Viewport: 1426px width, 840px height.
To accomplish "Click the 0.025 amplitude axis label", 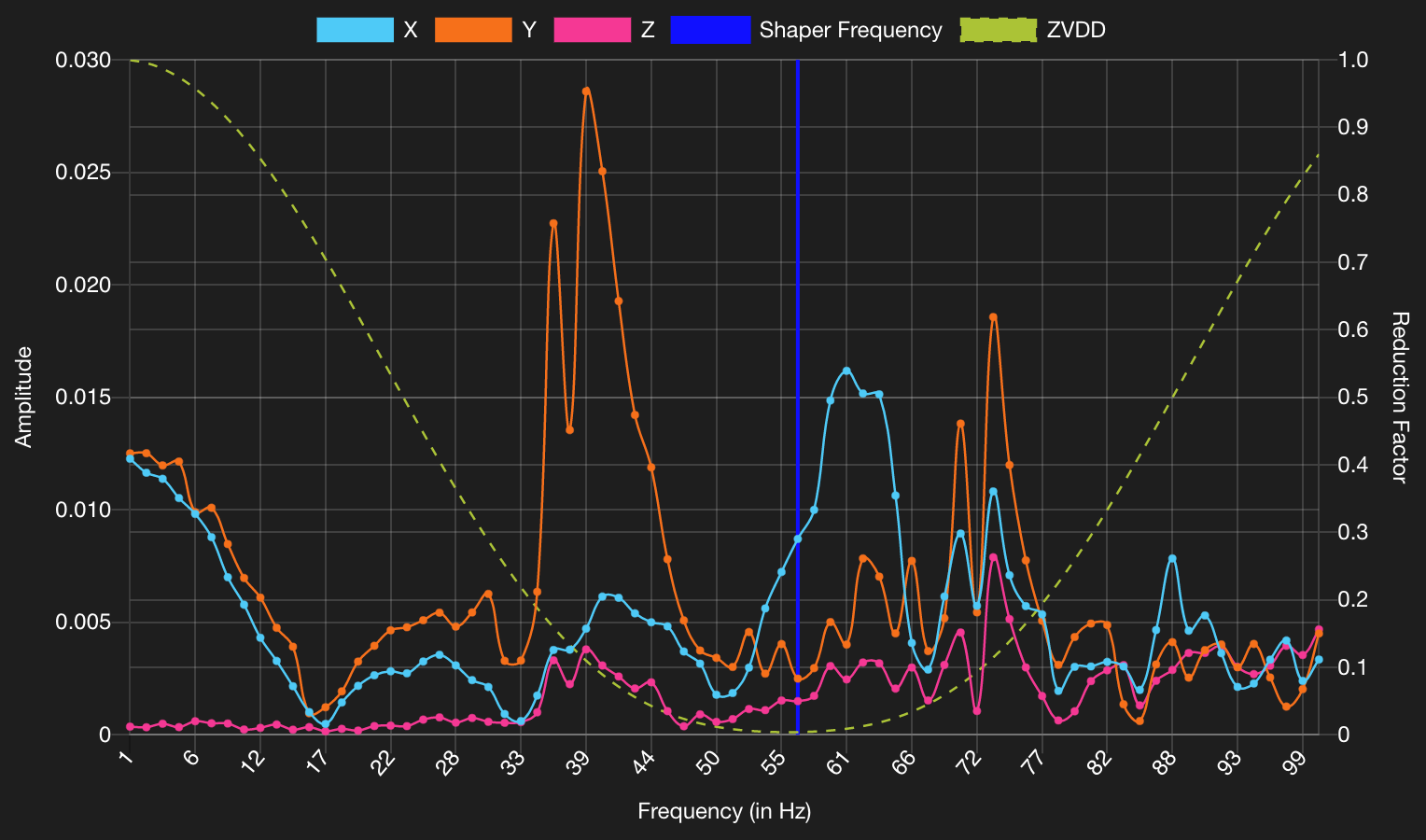I will point(84,173).
